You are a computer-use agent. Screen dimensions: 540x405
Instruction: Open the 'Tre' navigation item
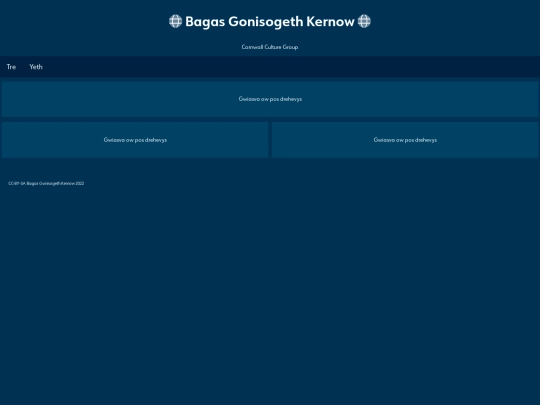[11, 67]
